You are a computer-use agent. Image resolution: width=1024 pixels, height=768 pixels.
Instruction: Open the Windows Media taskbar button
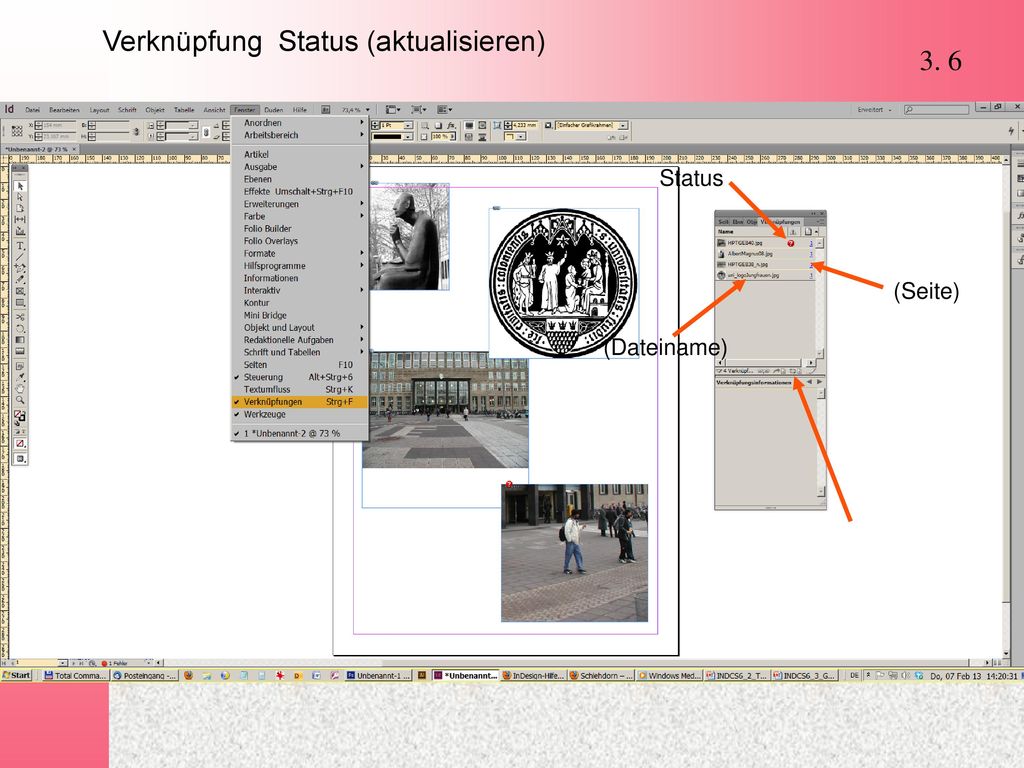pos(669,675)
